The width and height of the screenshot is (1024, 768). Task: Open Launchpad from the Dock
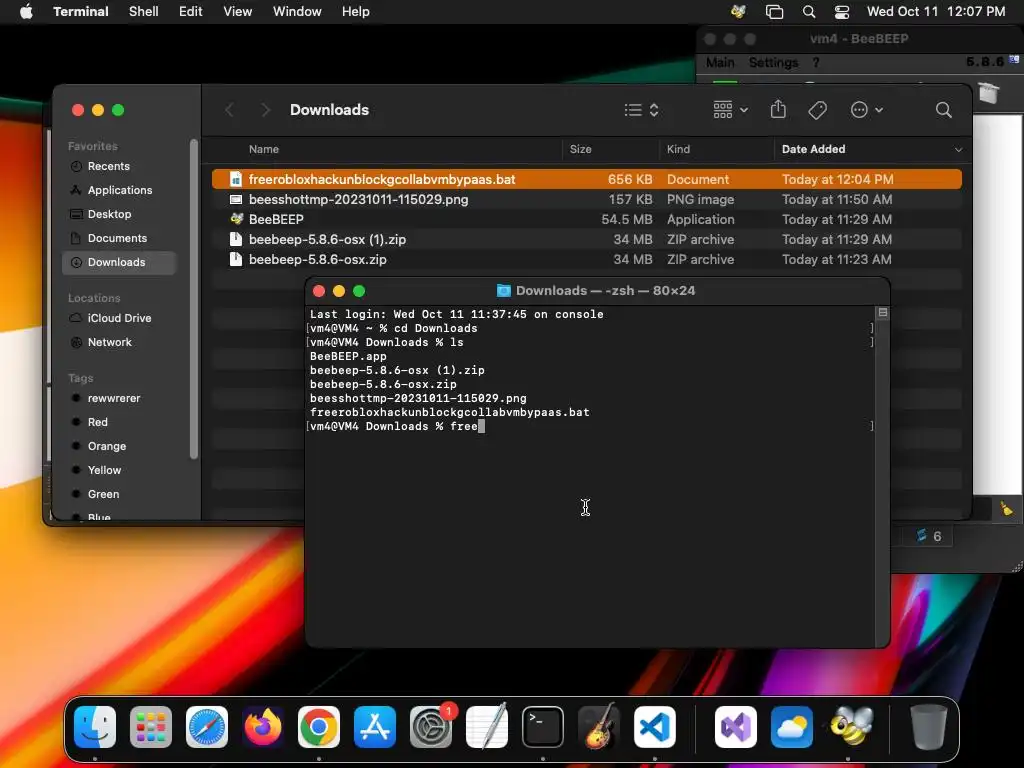click(x=151, y=727)
